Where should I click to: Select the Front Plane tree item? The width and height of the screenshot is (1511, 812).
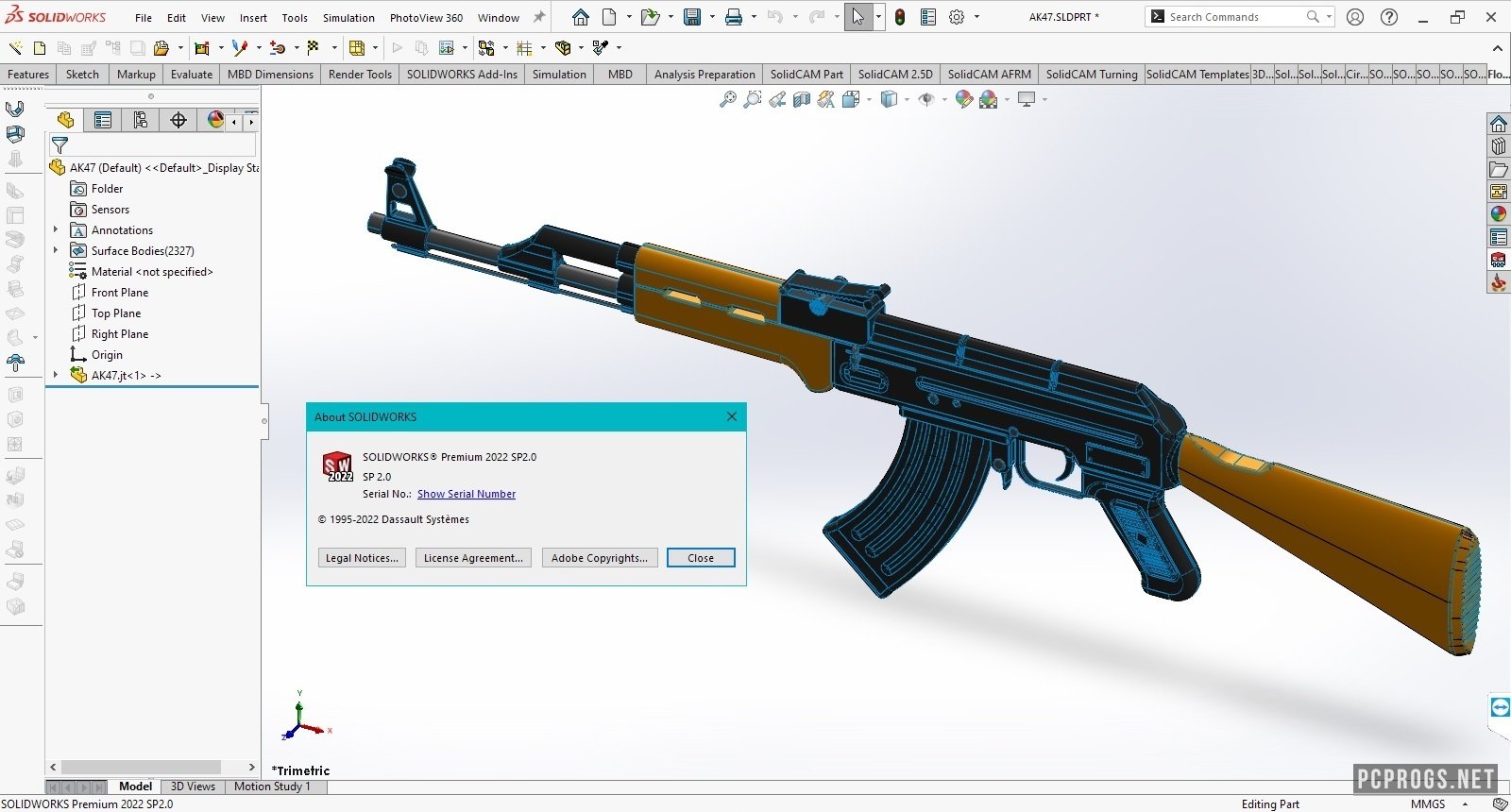pyautogui.click(x=120, y=293)
